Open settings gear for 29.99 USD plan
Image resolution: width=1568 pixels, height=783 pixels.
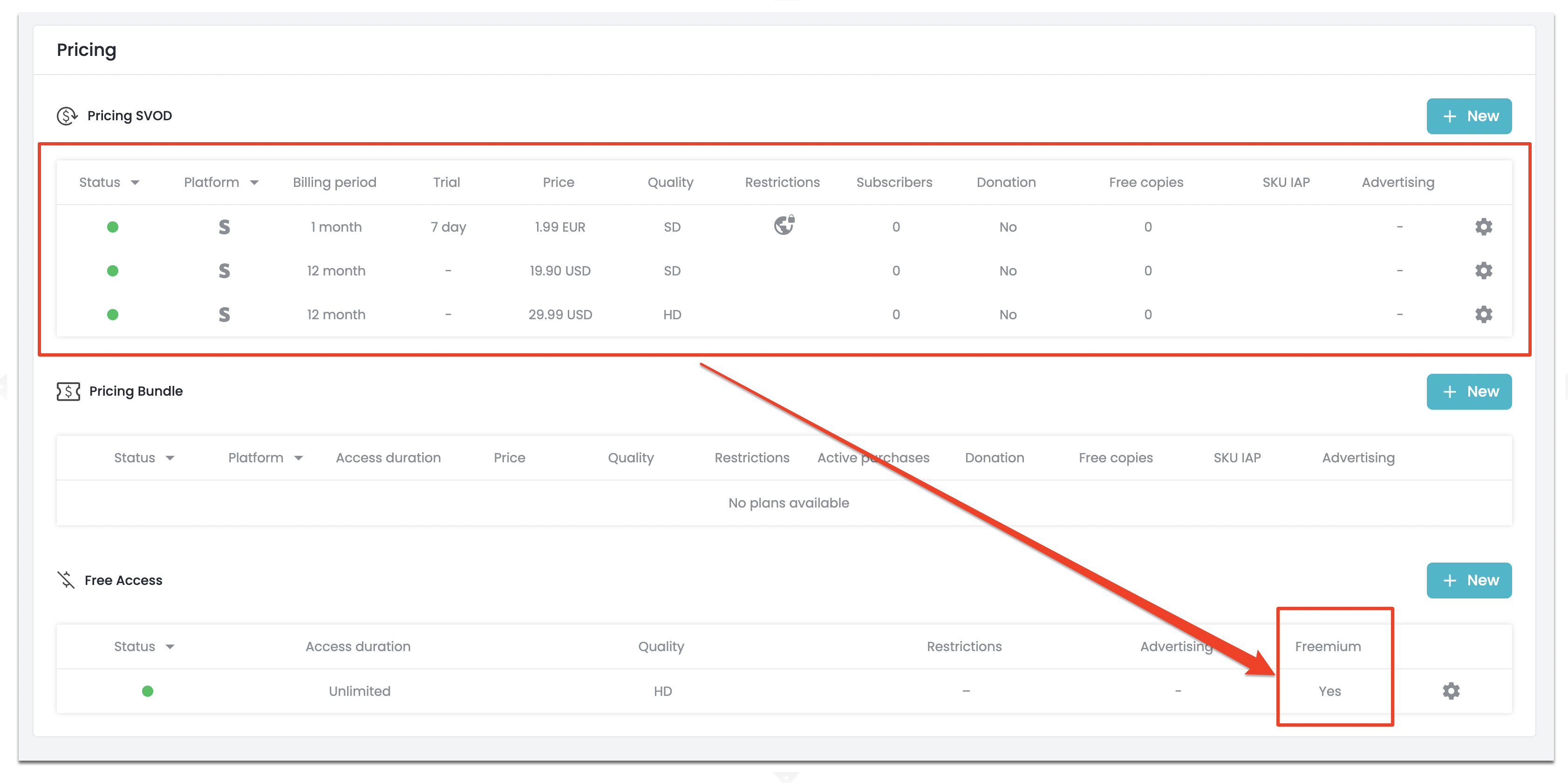[x=1483, y=314]
